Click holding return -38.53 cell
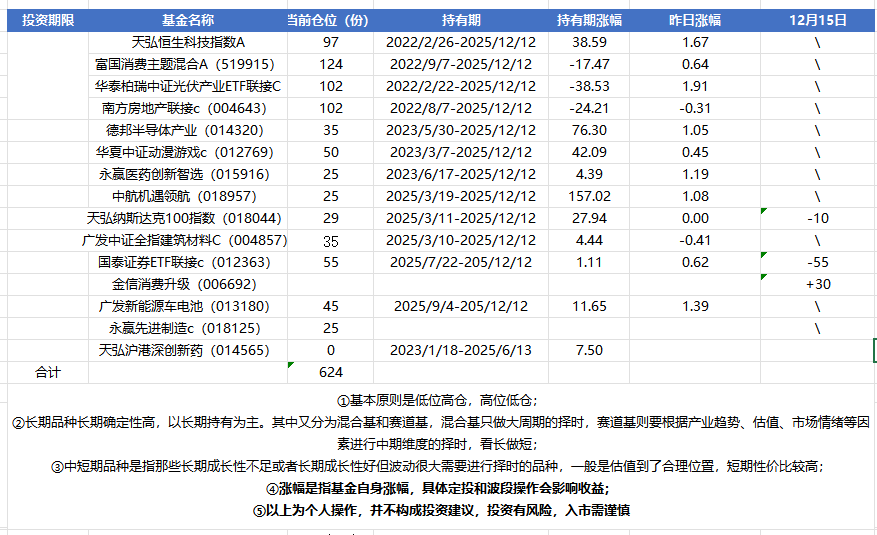 pos(589,86)
